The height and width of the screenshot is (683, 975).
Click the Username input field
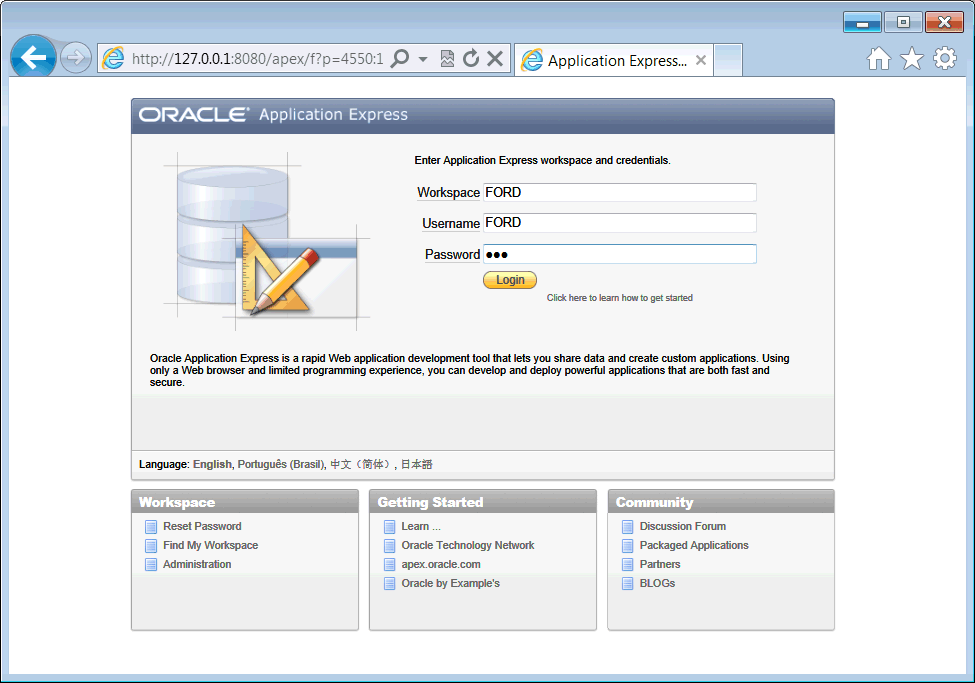619,223
